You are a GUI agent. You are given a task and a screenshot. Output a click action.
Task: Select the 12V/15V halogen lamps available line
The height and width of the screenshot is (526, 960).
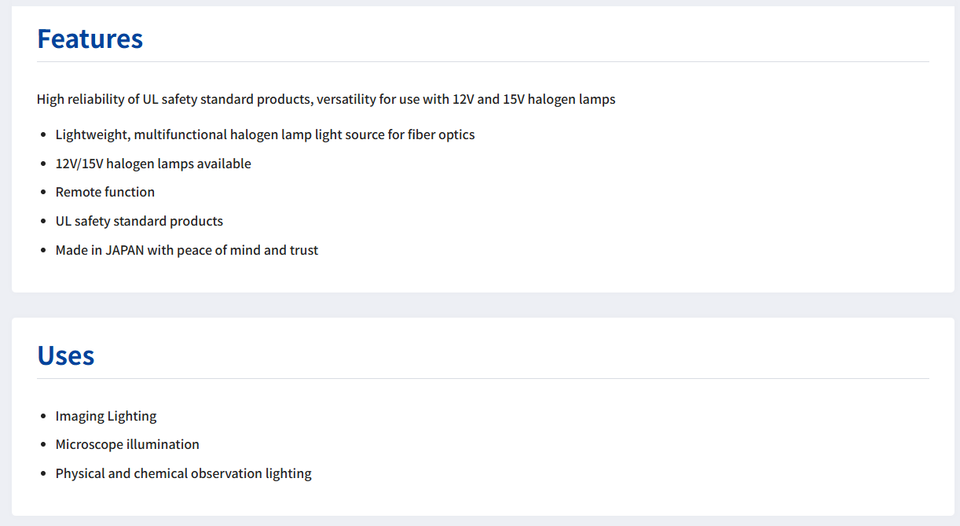153,163
